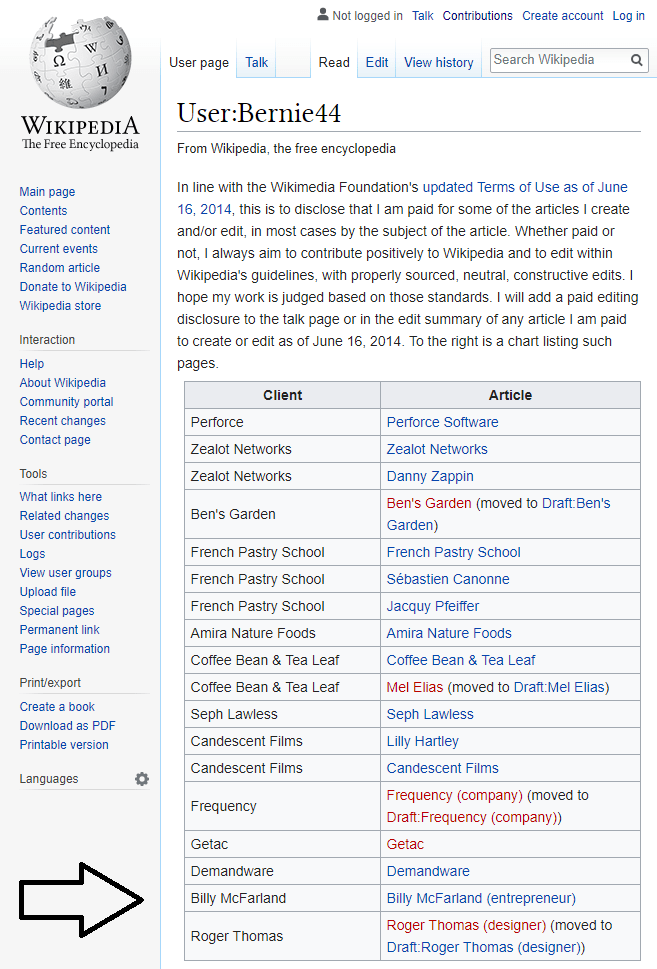This screenshot has width=657, height=969.
Task: Open Contributions in the top bar
Action: click(x=477, y=16)
